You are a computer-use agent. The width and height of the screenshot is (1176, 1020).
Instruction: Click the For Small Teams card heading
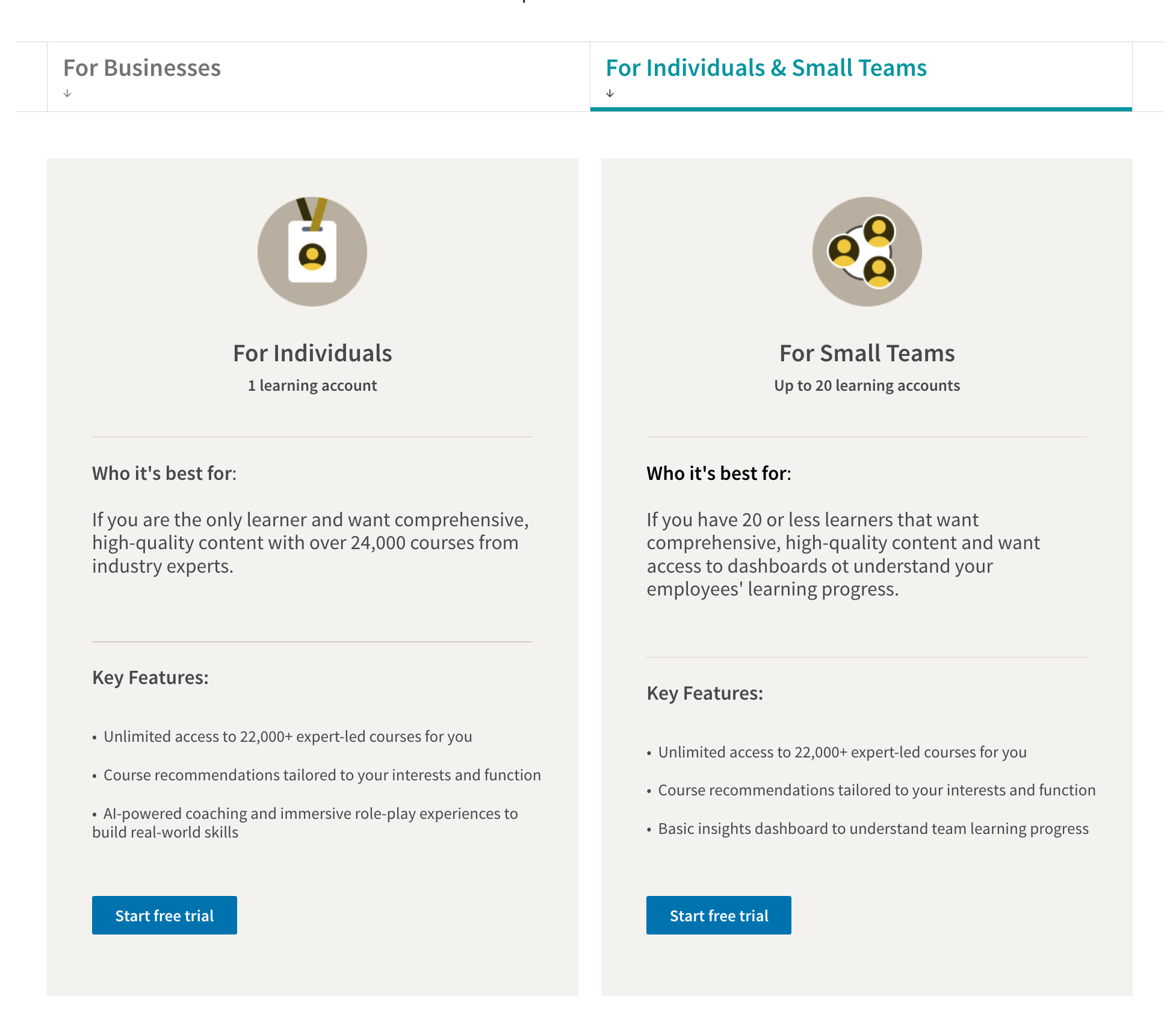[867, 353]
